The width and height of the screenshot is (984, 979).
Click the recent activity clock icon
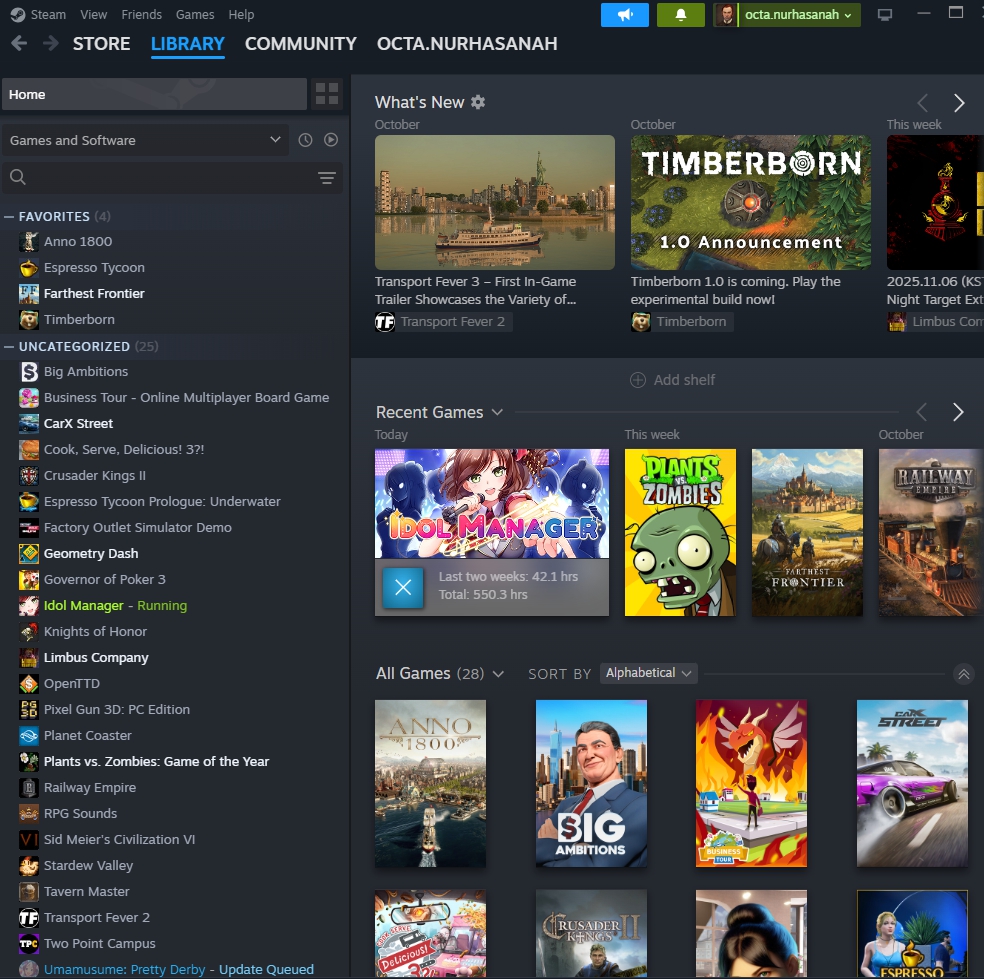(306, 141)
